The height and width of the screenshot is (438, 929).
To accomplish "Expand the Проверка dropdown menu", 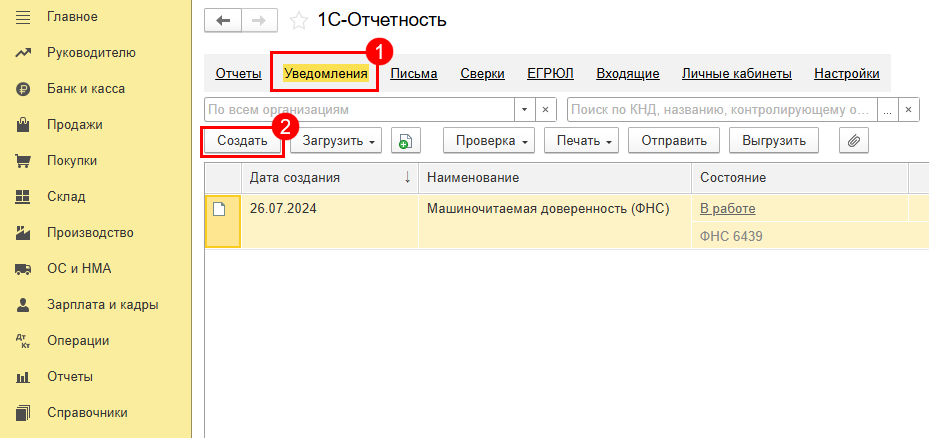I will (x=488, y=141).
